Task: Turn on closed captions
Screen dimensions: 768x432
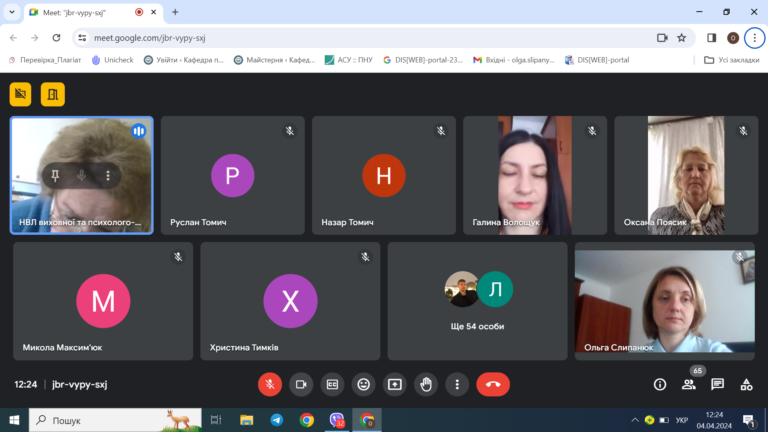Action: pos(332,384)
